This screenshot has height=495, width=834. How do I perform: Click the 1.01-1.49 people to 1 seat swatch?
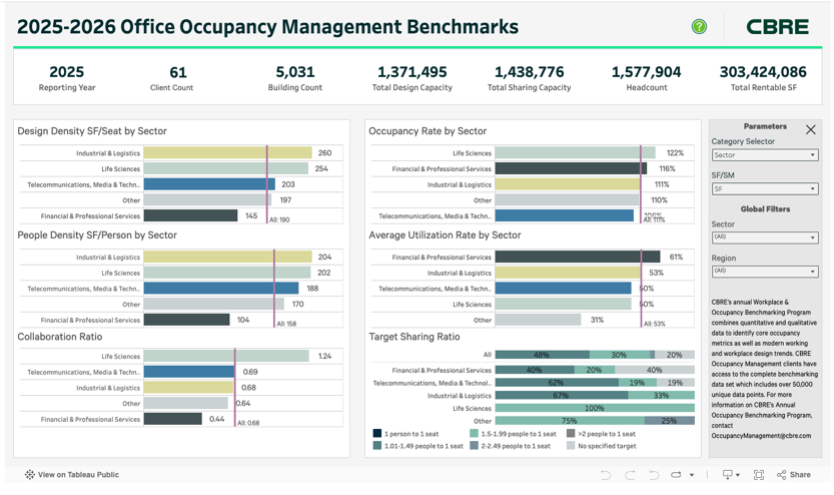pos(377,446)
